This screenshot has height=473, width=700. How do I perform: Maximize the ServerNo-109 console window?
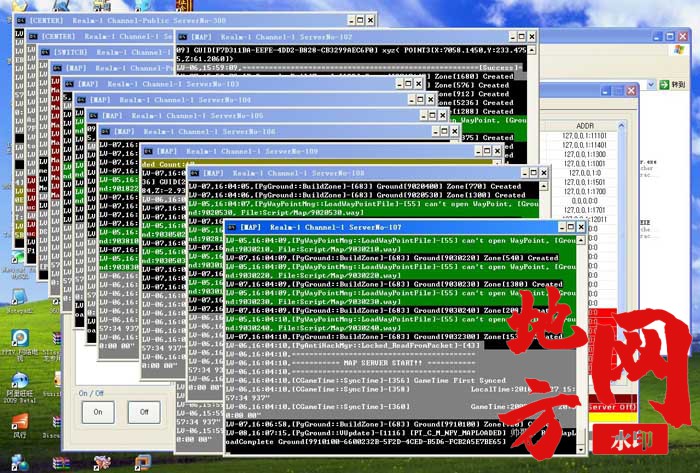click(x=487, y=151)
